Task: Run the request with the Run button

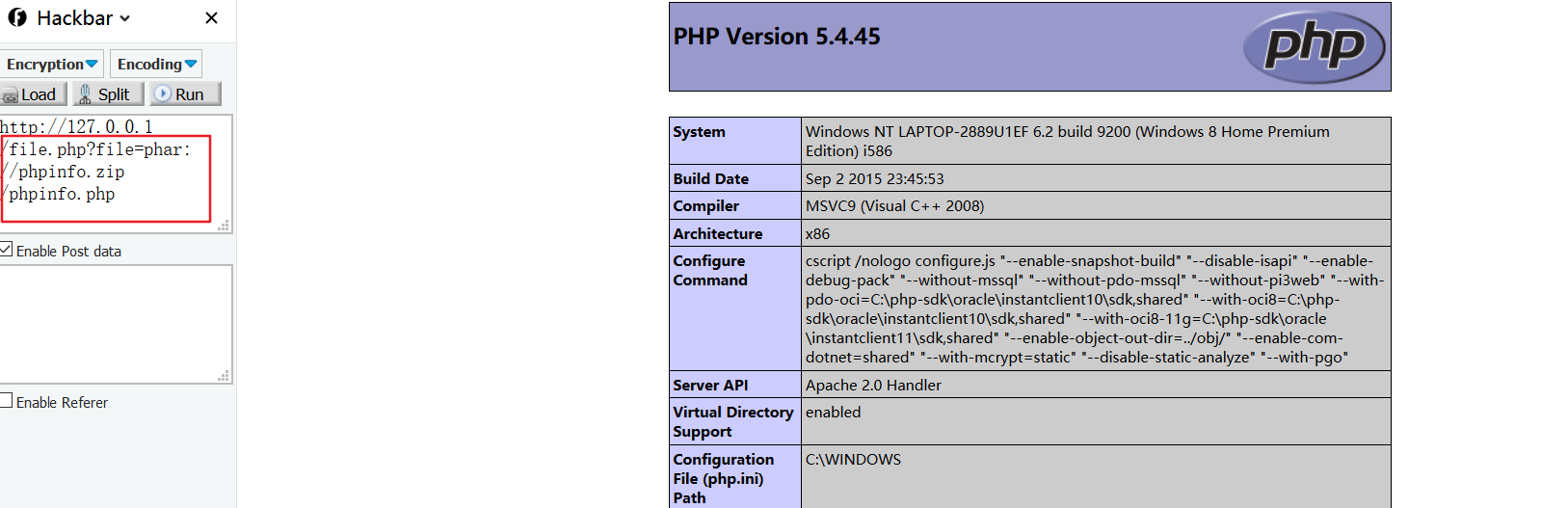Action: (x=185, y=94)
